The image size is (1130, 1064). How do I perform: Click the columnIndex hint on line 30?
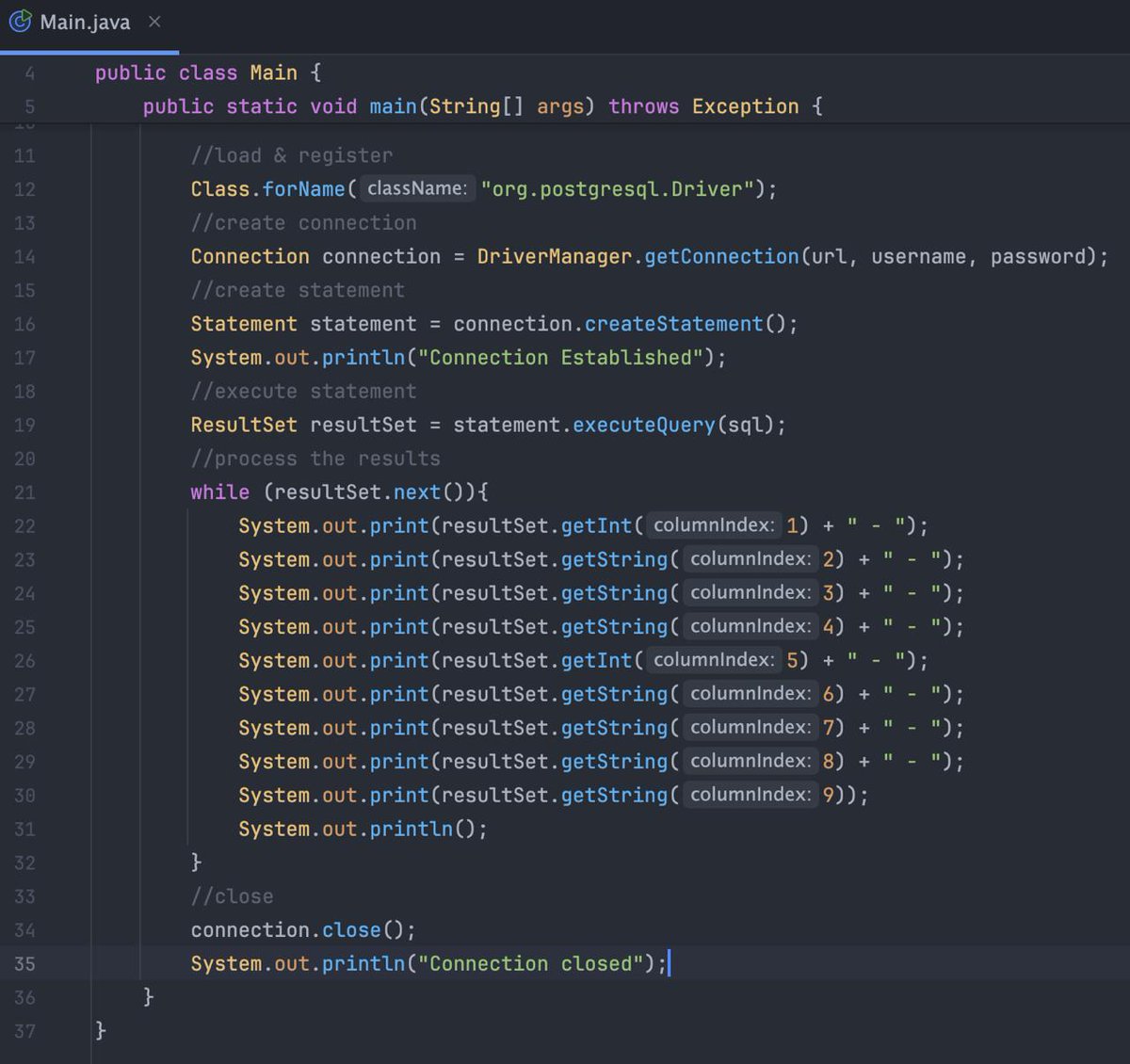point(751,795)
